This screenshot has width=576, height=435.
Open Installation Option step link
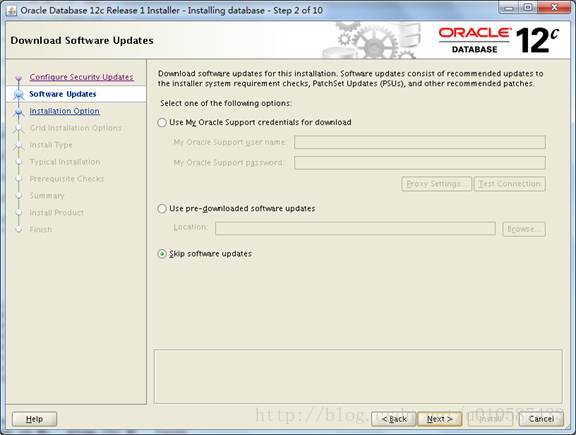pyautogui.click(x=65, y=111)
